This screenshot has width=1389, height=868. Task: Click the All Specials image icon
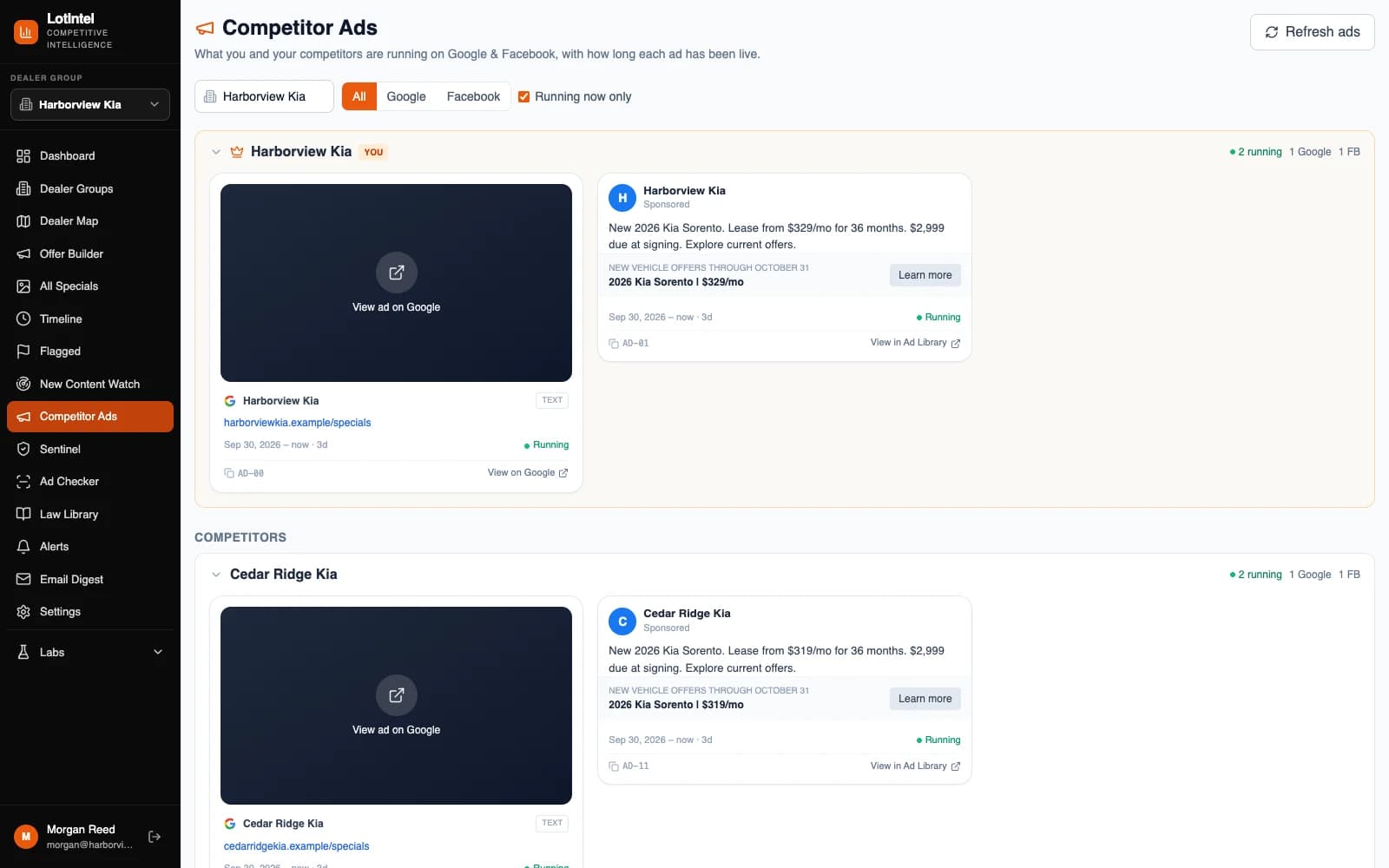23,286
